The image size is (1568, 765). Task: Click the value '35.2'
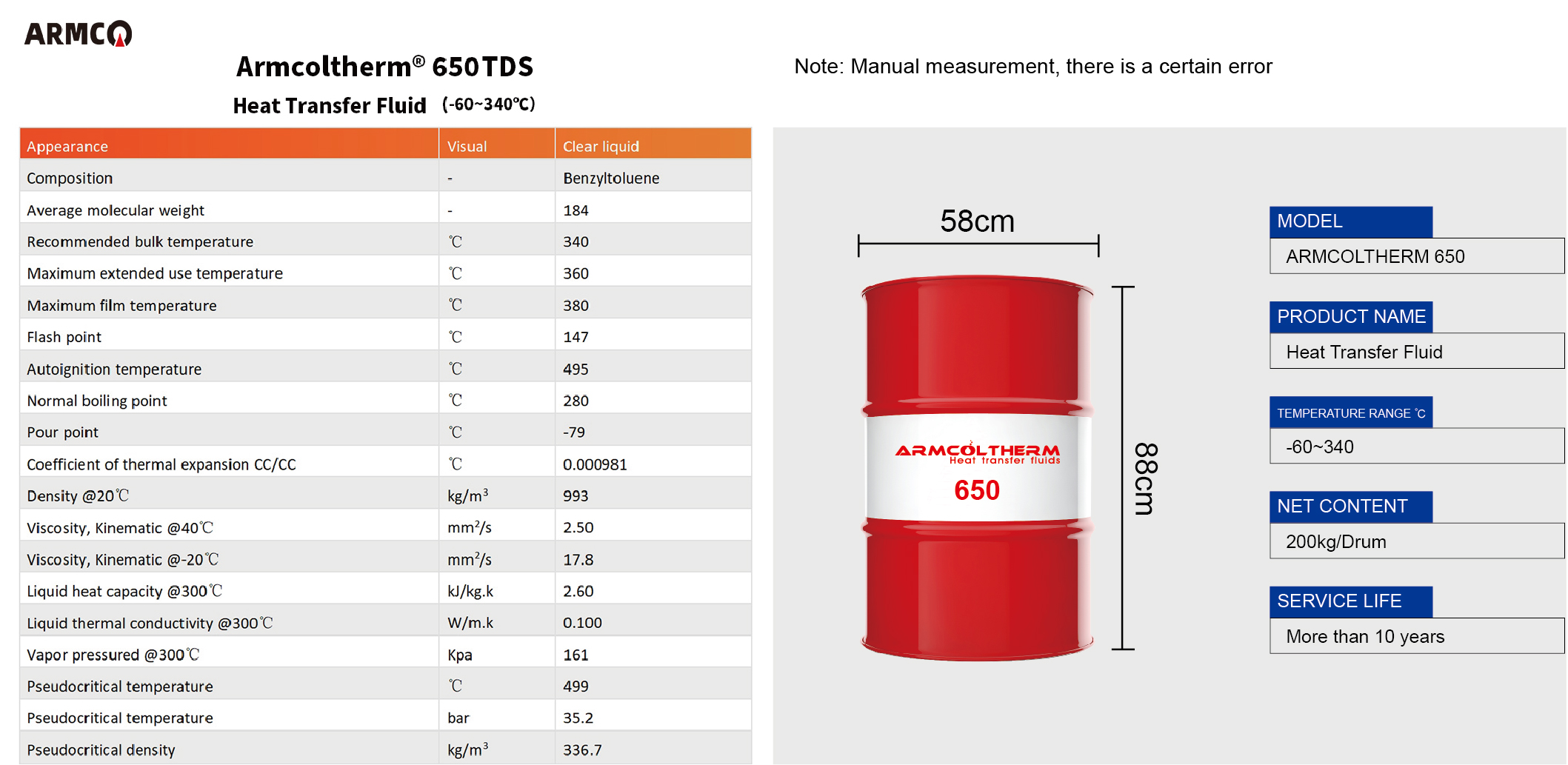[x=578, y=718]
